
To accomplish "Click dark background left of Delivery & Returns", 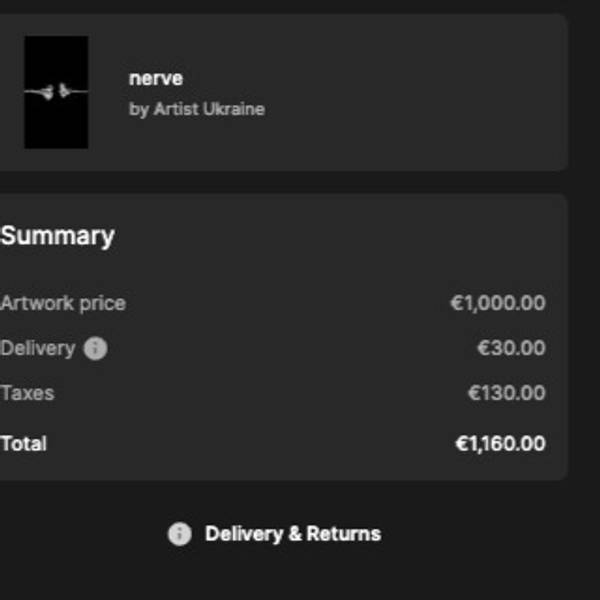I will 80,534.
